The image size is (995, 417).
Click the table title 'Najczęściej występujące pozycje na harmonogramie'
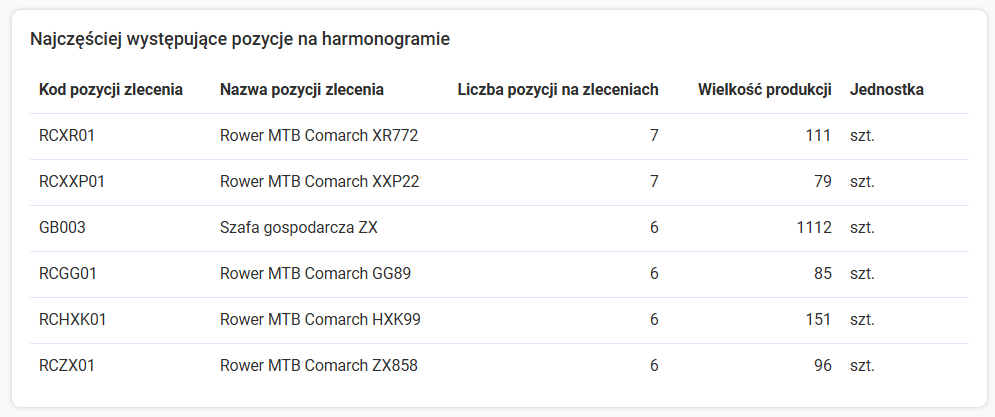pyautogui.click(x=240, y=40)
